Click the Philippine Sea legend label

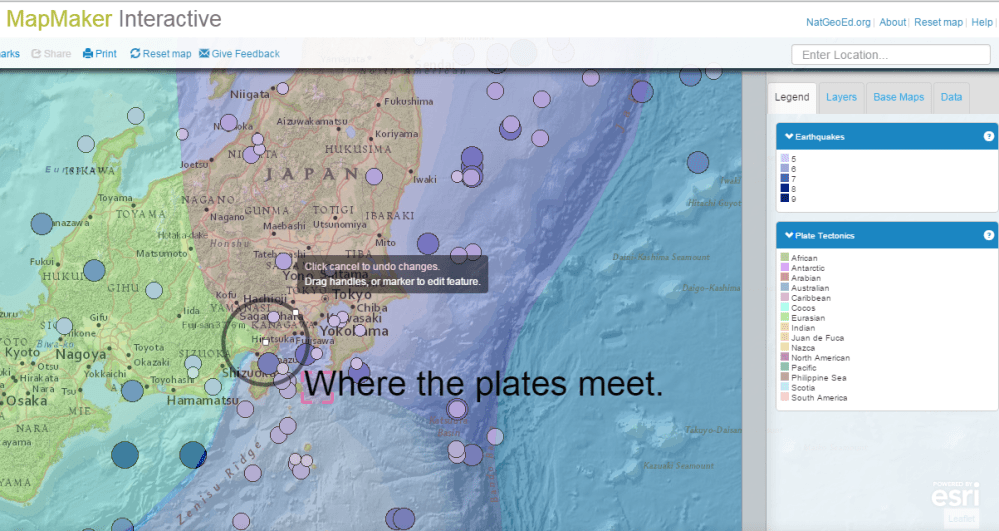pyautogui.click(x=819, y=378)
